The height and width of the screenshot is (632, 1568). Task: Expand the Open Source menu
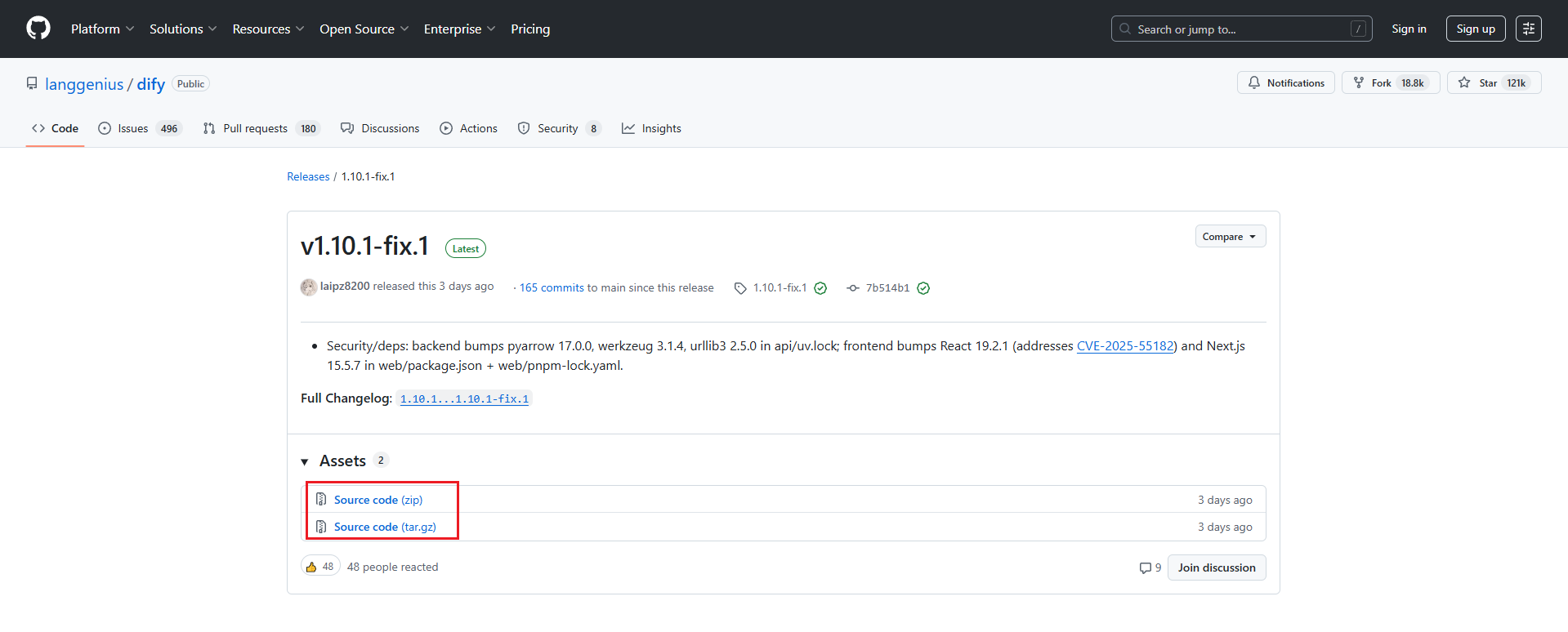pyautogui.click(x=364, y=29)
